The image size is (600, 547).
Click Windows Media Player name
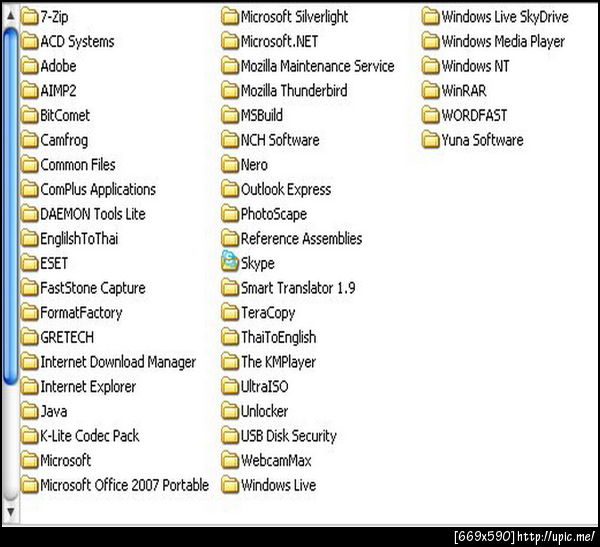[503, 42]
